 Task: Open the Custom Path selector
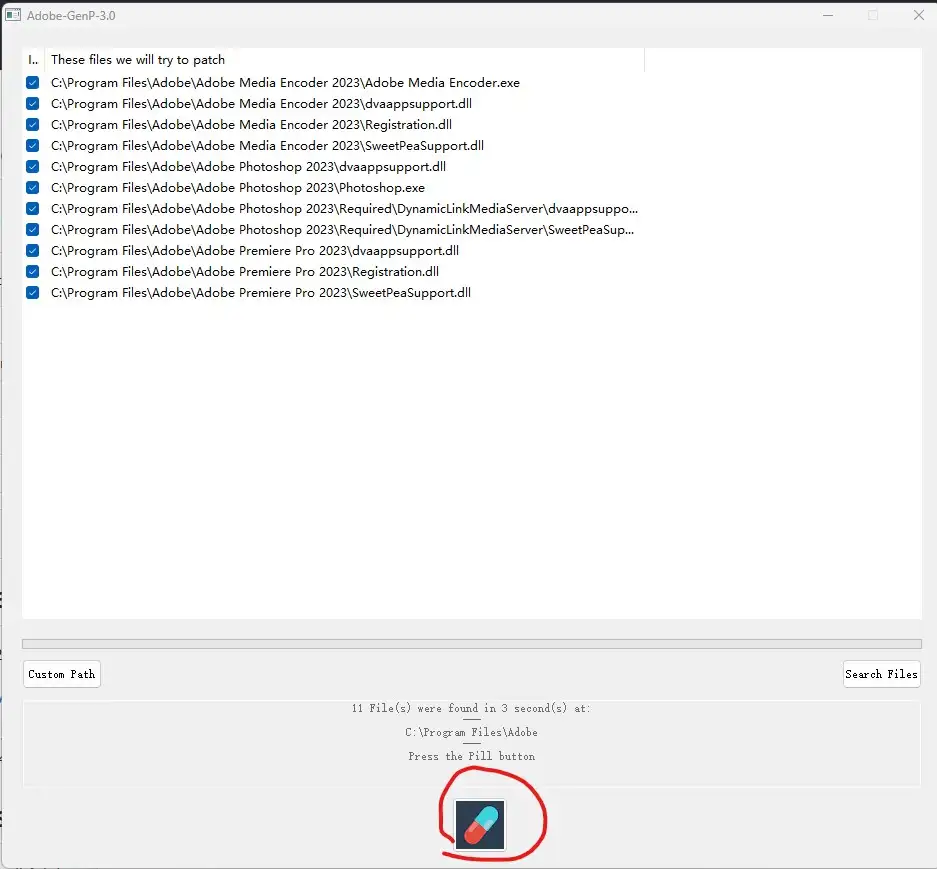click(x=61, y=673)
